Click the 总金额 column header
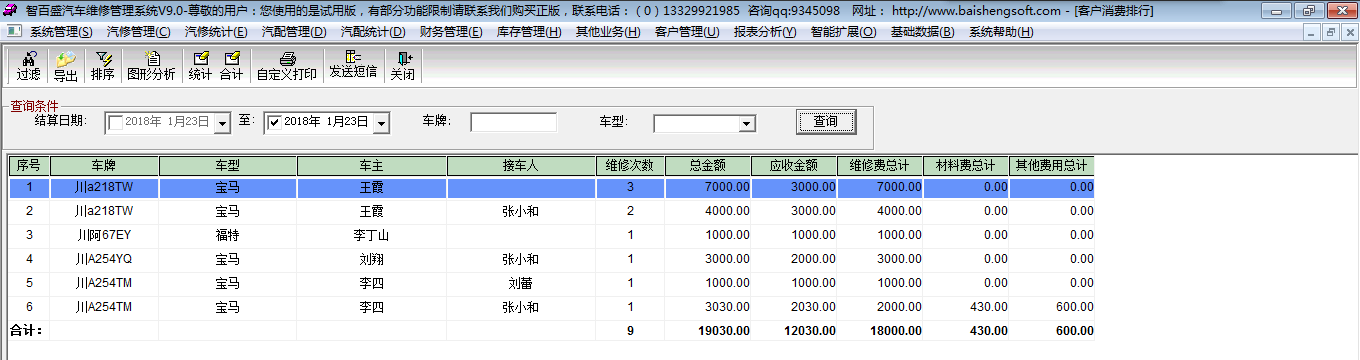The height and width of the screenshot is (360, 1360). coord(708,166)
